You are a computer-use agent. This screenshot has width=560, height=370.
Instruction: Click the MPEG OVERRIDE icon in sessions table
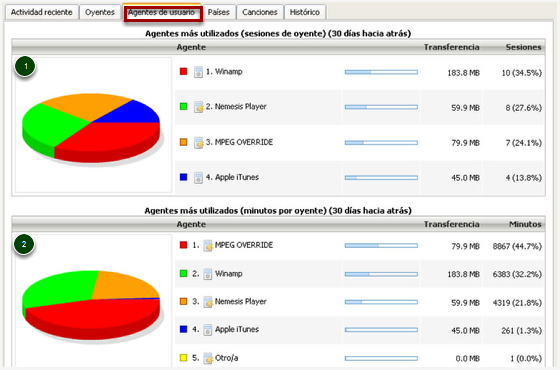(199, 143)
